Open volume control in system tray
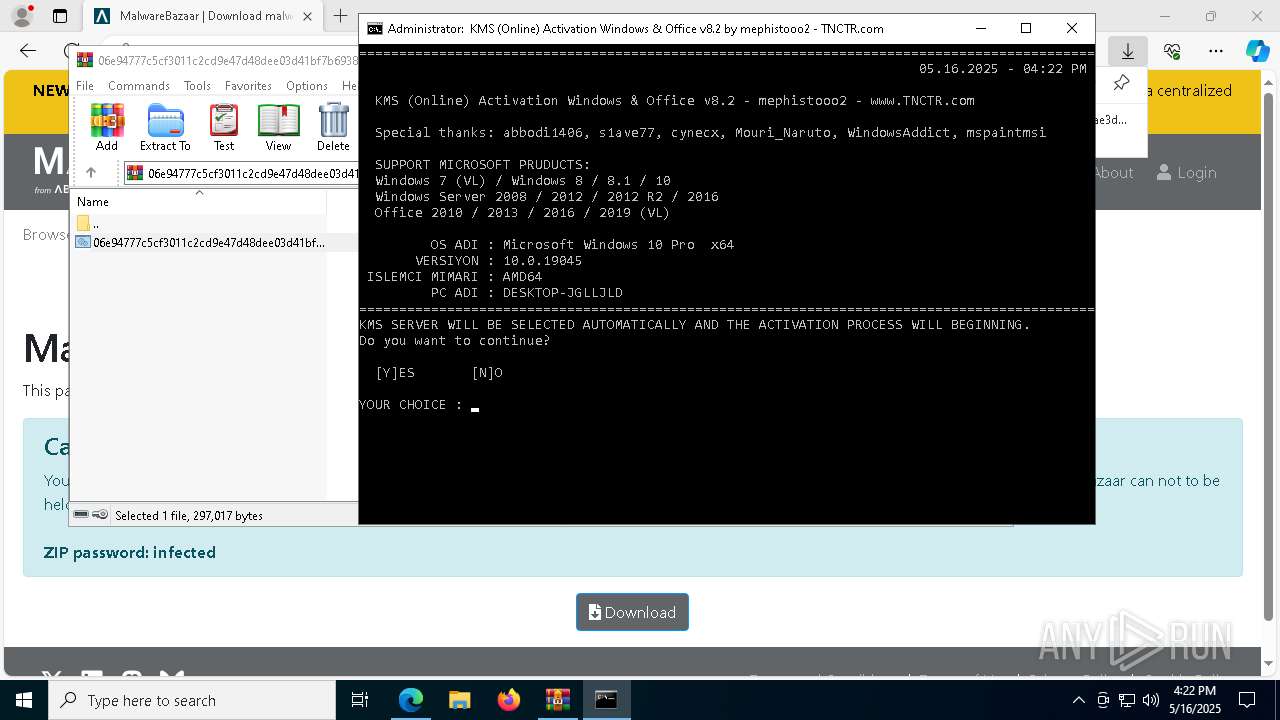This screenshot has height=720, width=1280. point(1151,700)
